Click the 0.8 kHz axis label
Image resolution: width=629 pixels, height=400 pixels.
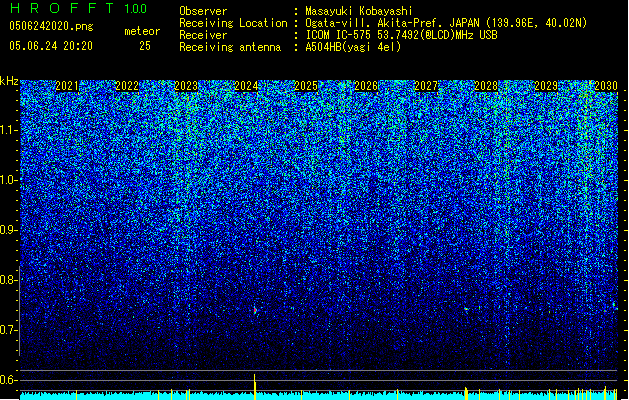(9, 280)
